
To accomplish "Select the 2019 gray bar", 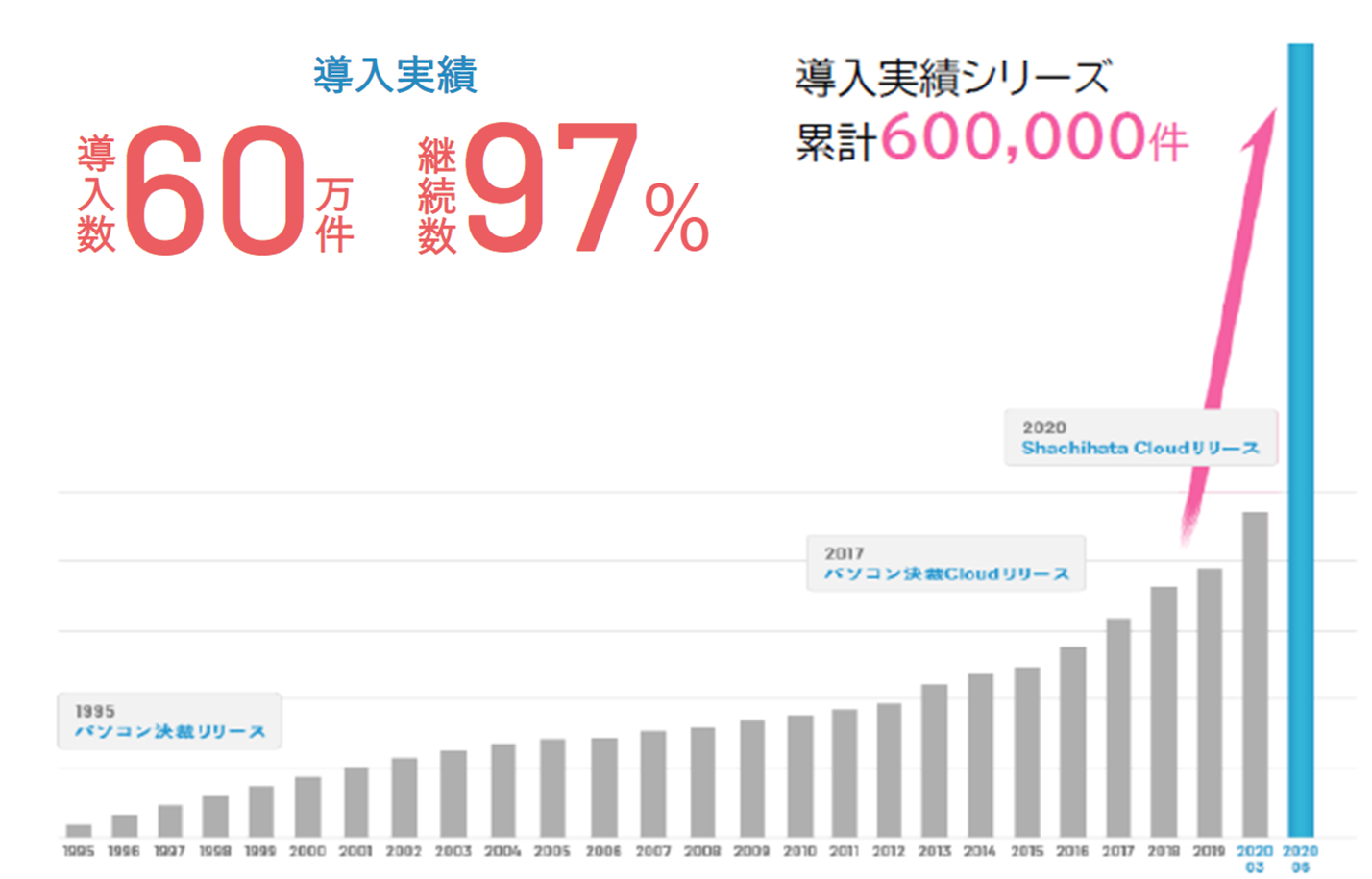I will click(1209, 701).
